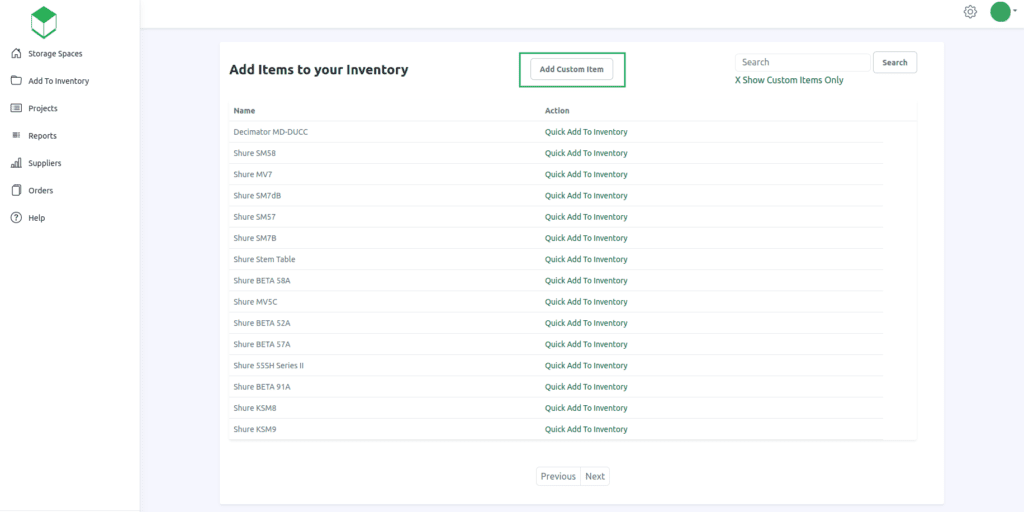Quick add Shure BETA 52A to inventory

(586, 323)
